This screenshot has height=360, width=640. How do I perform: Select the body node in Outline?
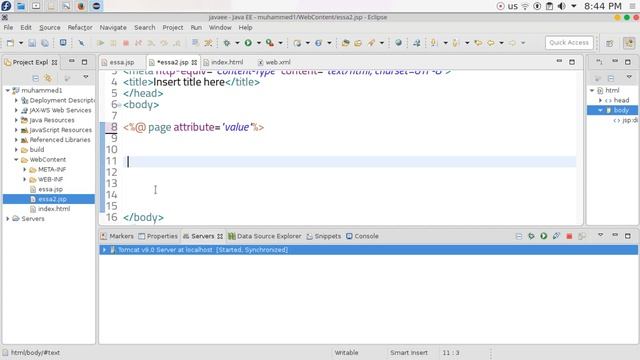click(x=621, y=110)
